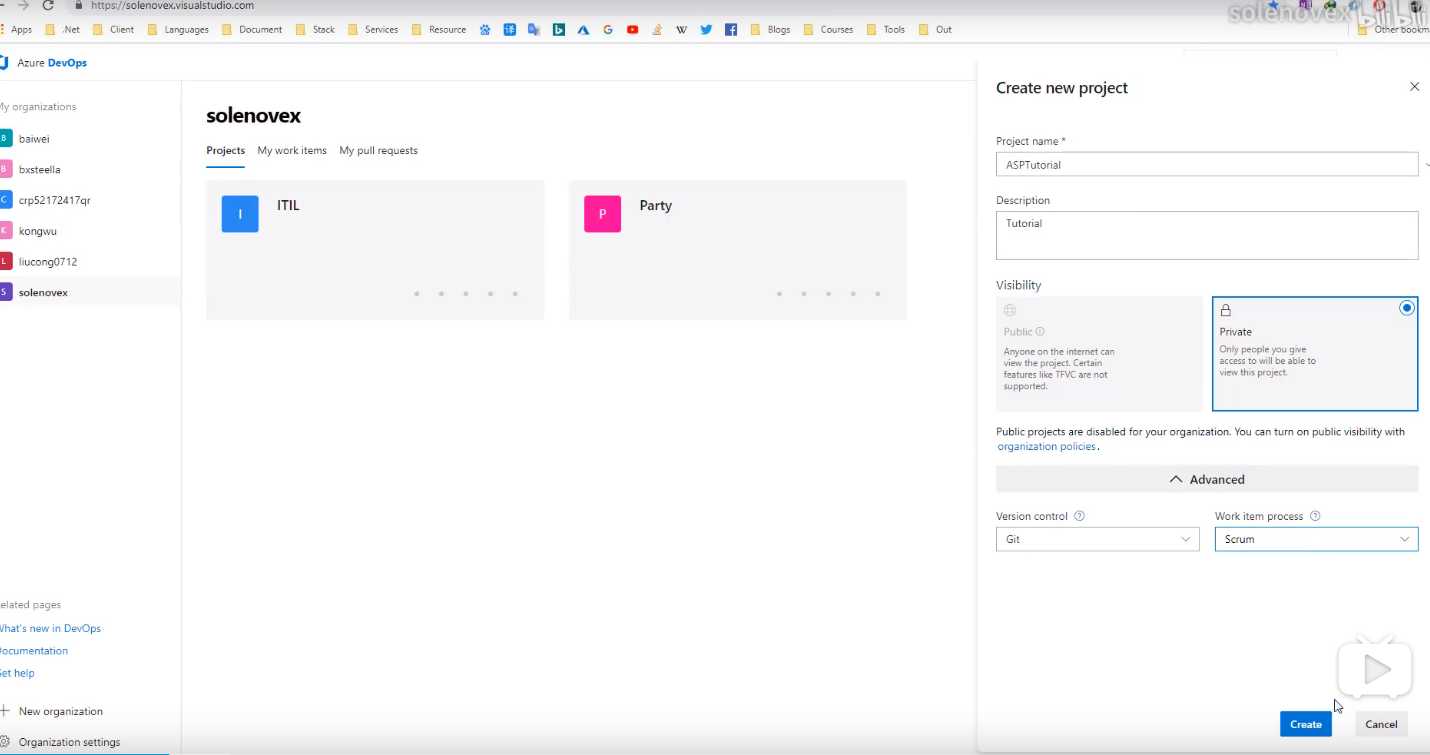Open Other bookmarks folder
This screenshot has height=755, width=1430.
pos(1393,30)
